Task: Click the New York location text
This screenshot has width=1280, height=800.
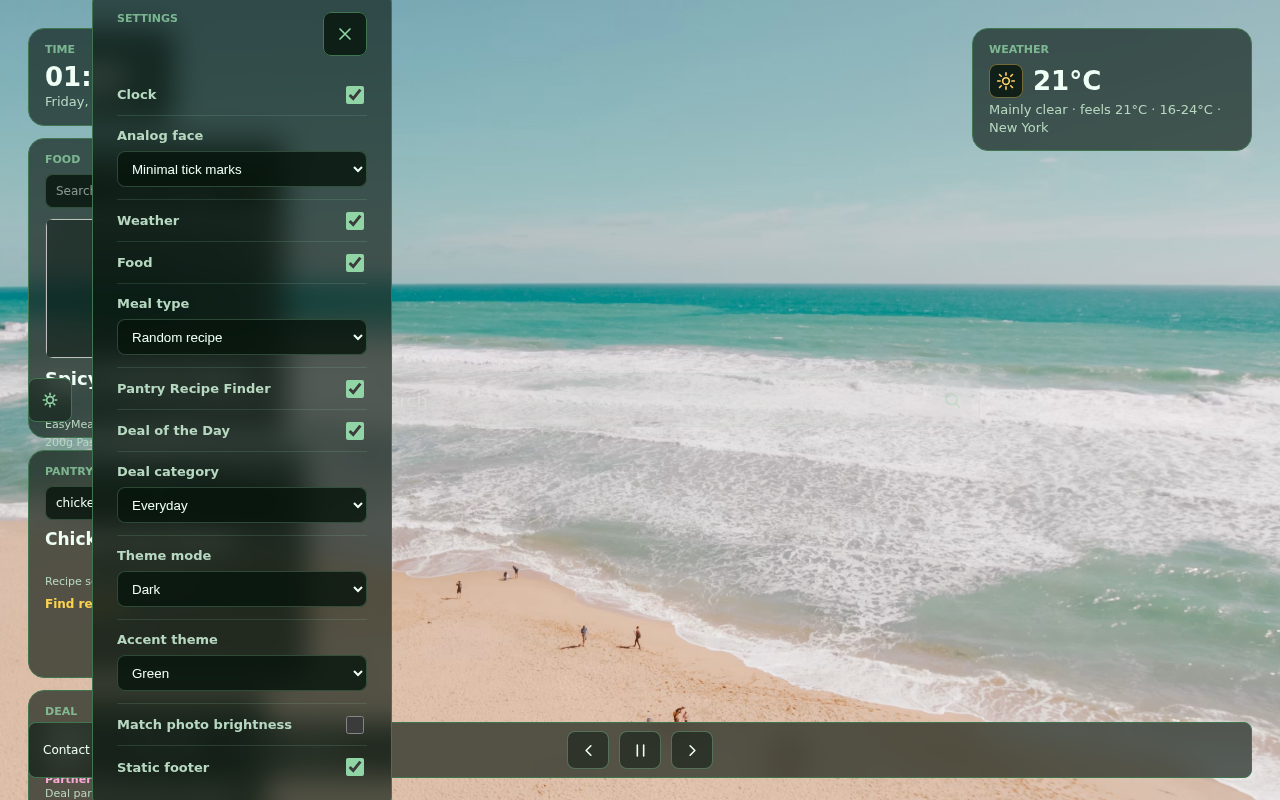Action: pyautogui.click(x=1019, y=128)
